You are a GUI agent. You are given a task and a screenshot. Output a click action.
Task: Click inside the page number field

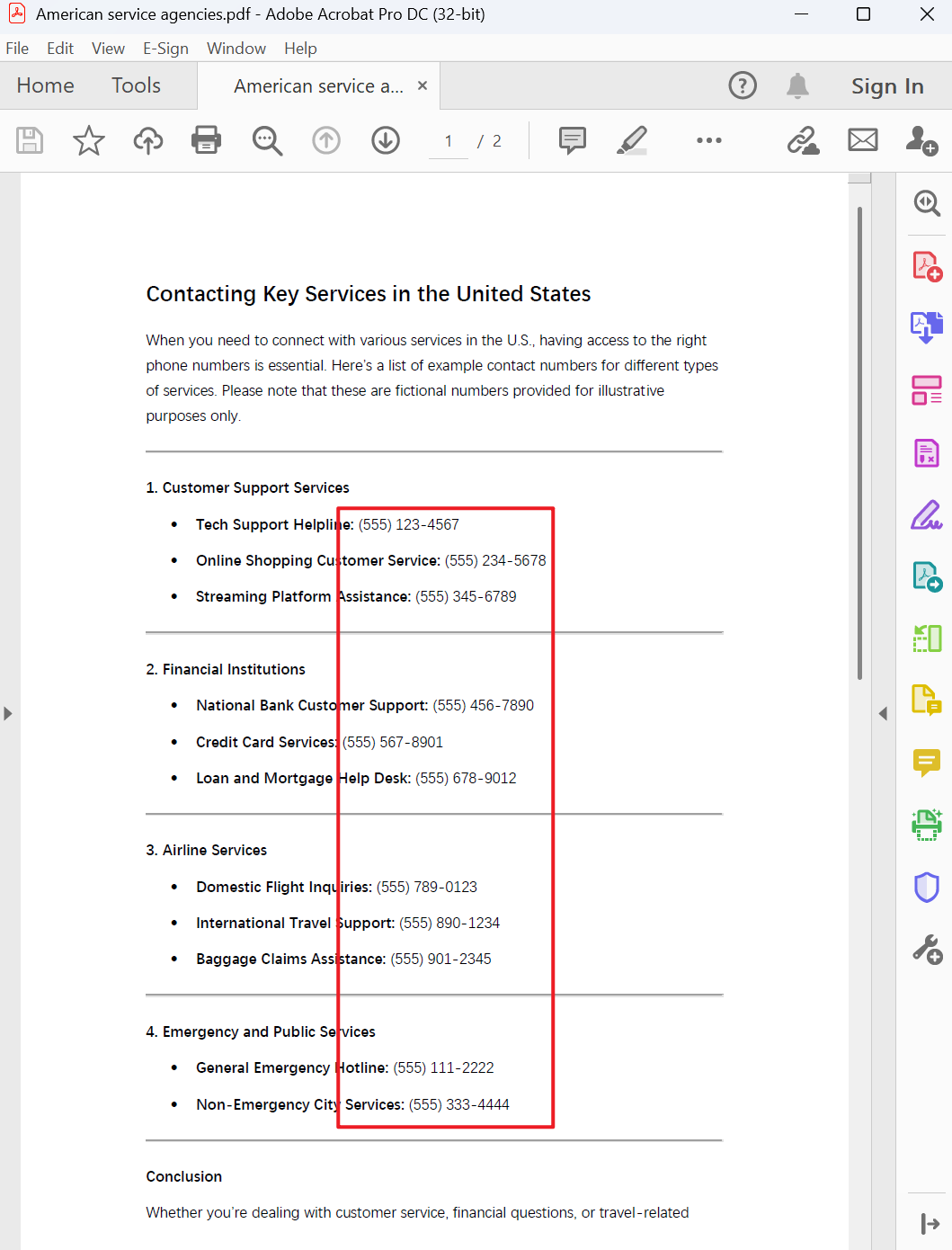pyautogui.click(x=447, y=140)
